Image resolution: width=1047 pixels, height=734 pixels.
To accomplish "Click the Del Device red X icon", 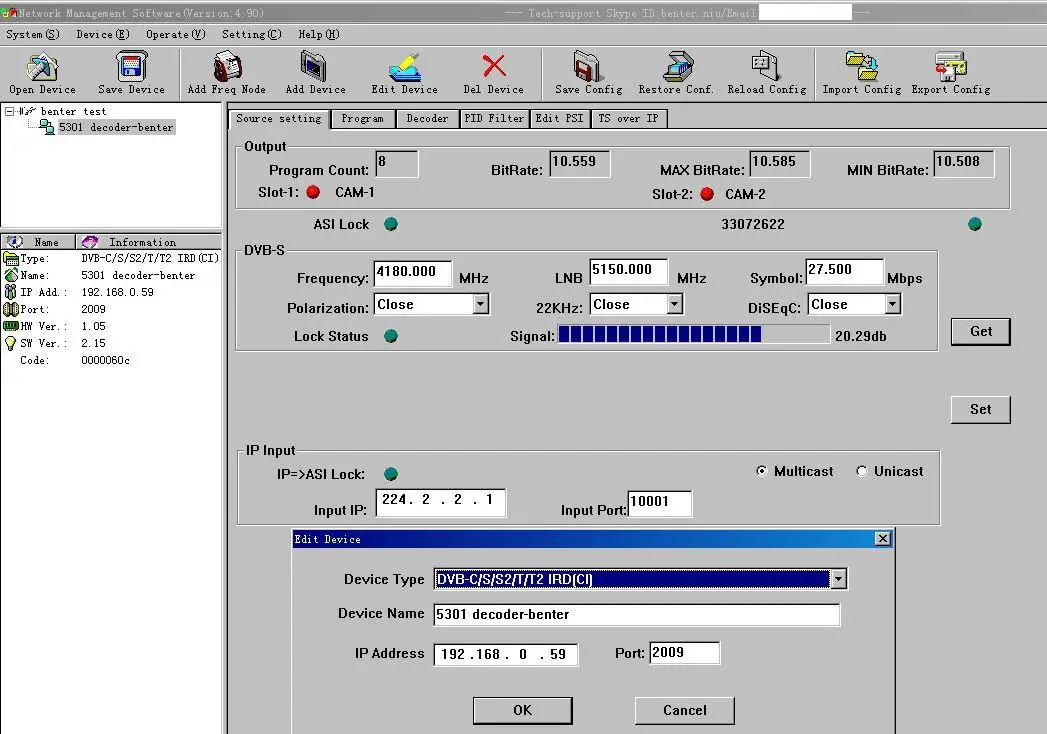I will [x=493, y=68].
